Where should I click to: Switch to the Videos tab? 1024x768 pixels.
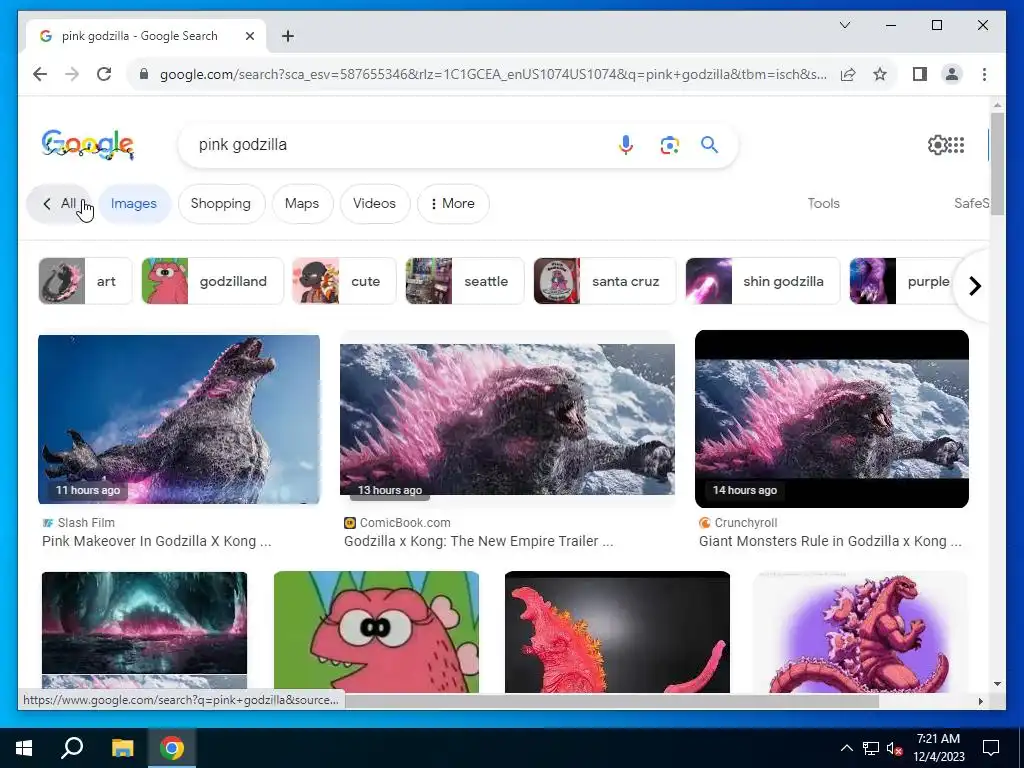click(x=374, y=204)
